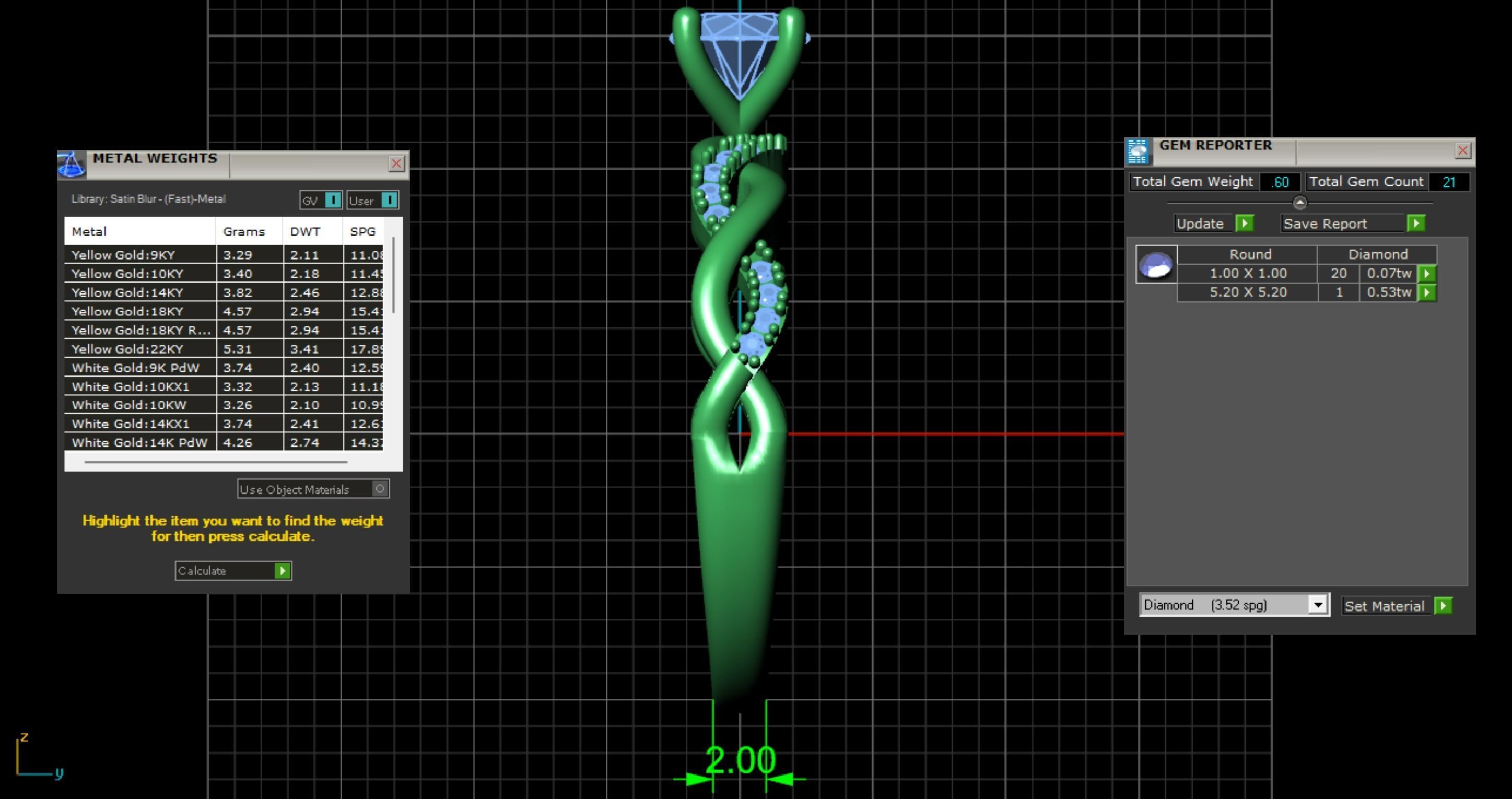Click the Set Material button

[1397, 606]
